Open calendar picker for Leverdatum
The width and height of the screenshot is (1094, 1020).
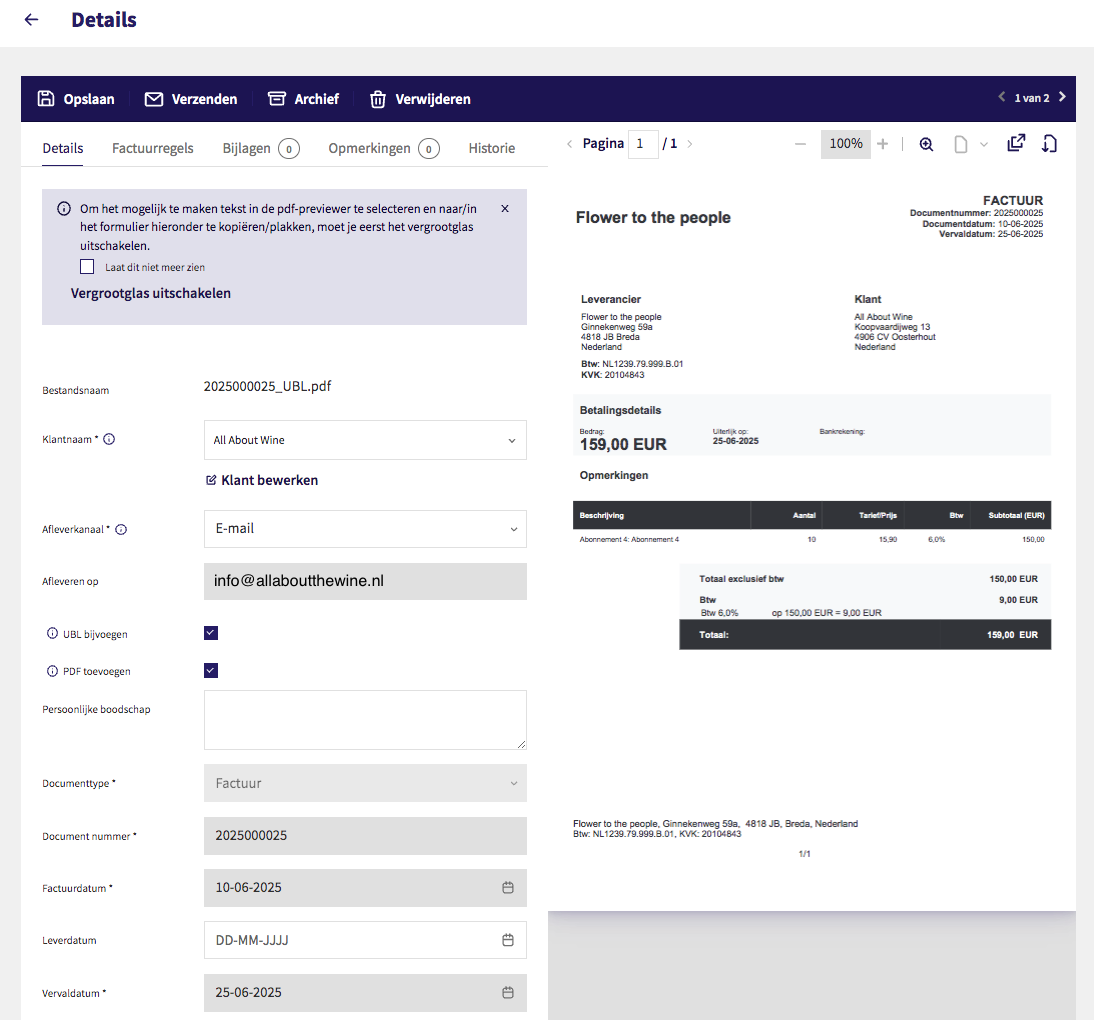click(507, 940)
